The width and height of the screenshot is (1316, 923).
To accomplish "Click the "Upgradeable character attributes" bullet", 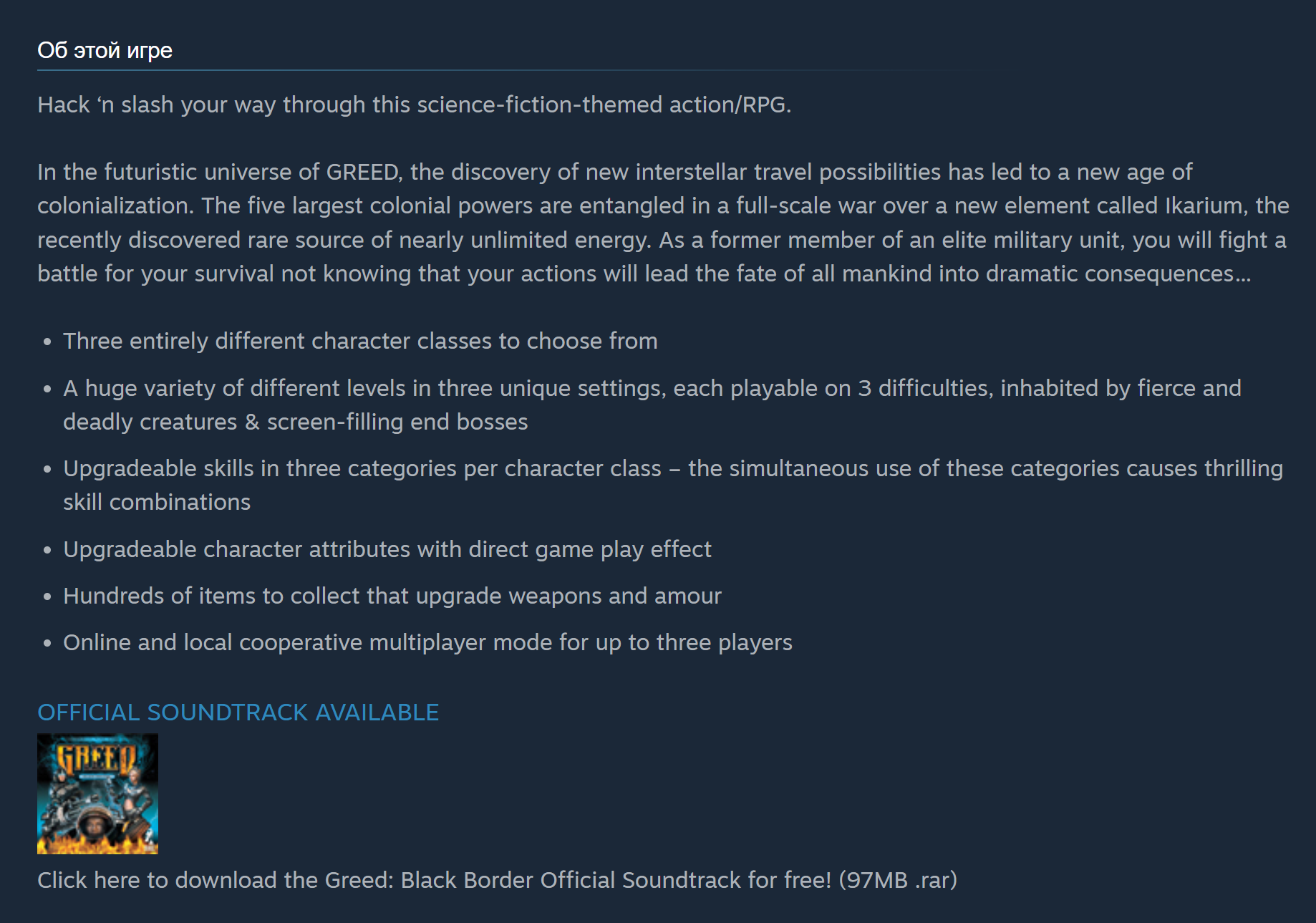I will 387,549.
